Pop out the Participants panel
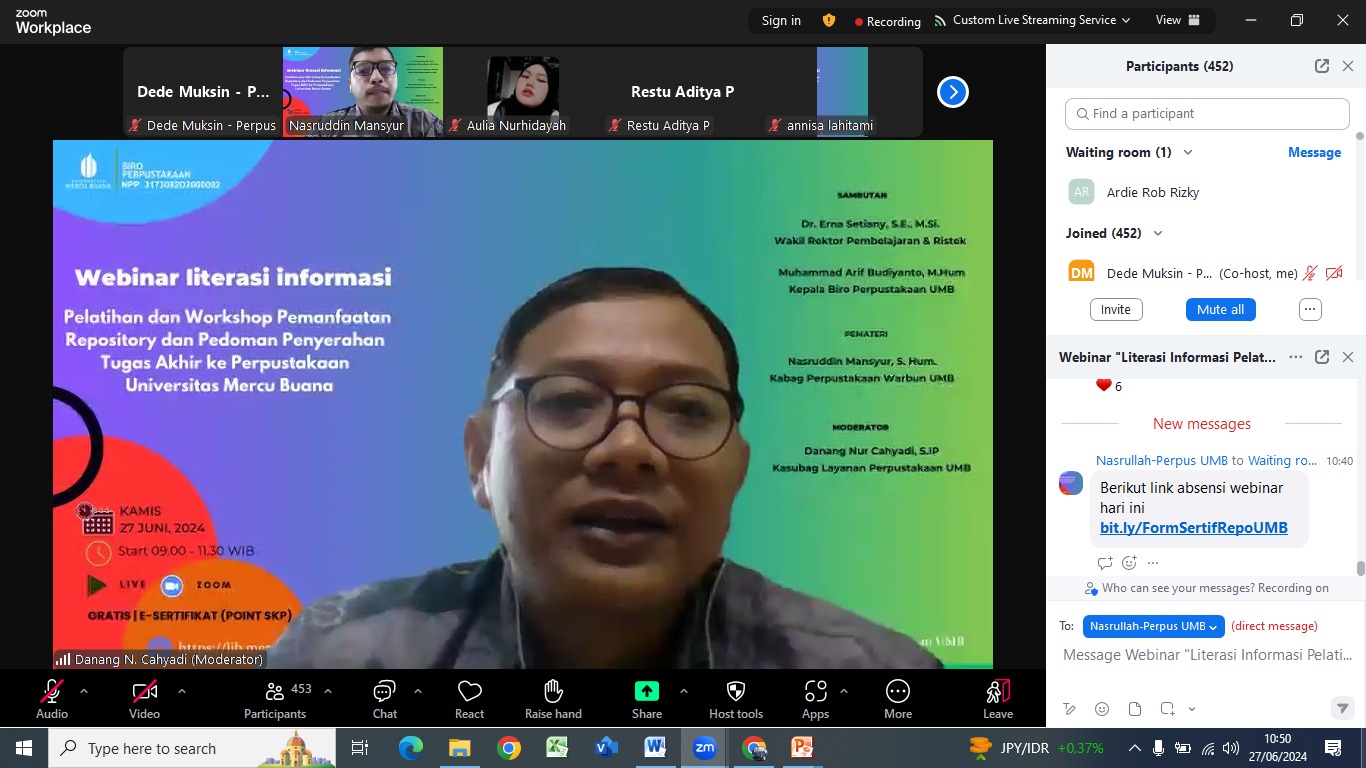This screenshot has height=768, width=1366. (1321, 66)
